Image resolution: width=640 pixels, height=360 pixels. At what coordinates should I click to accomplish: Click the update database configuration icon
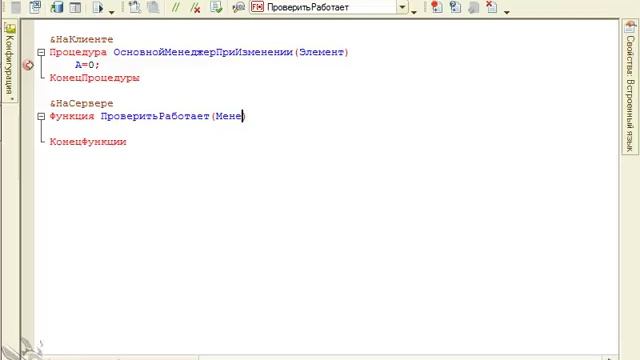click(57, 7)
